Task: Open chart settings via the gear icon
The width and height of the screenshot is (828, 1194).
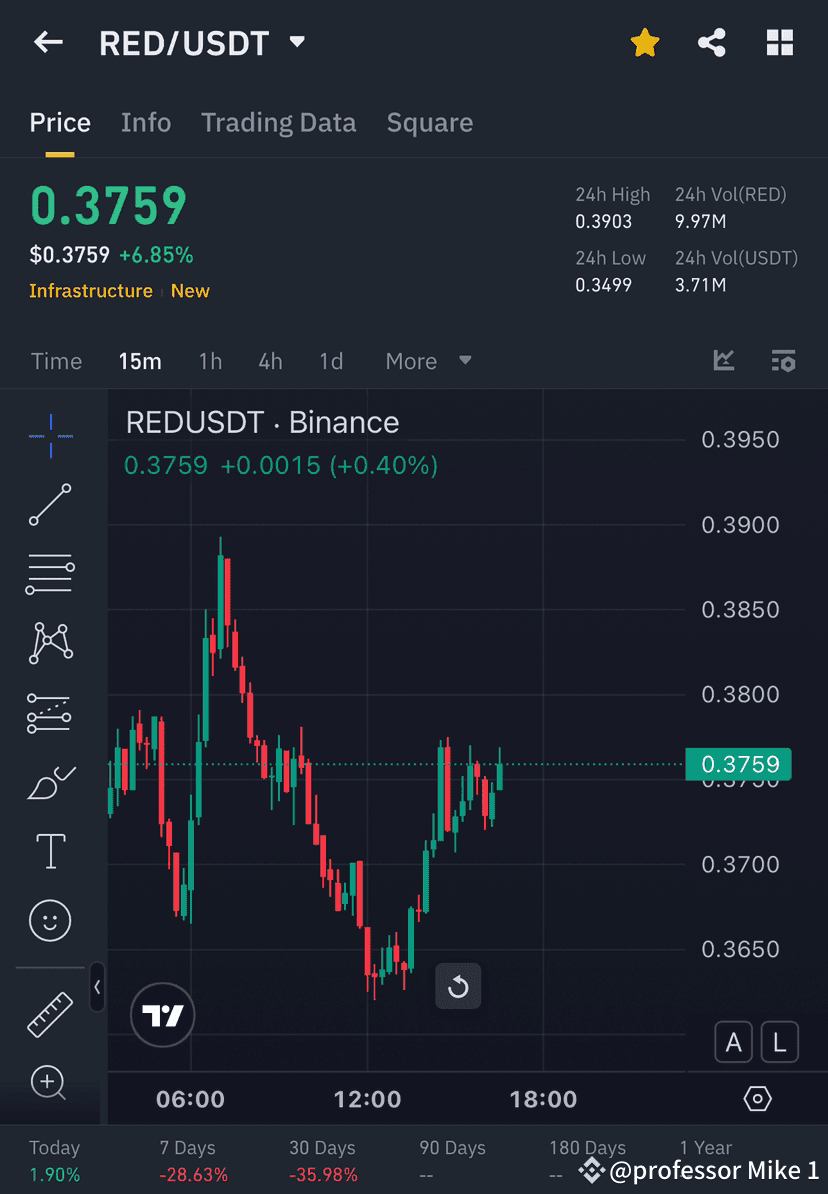Action: coord(756,1098)
